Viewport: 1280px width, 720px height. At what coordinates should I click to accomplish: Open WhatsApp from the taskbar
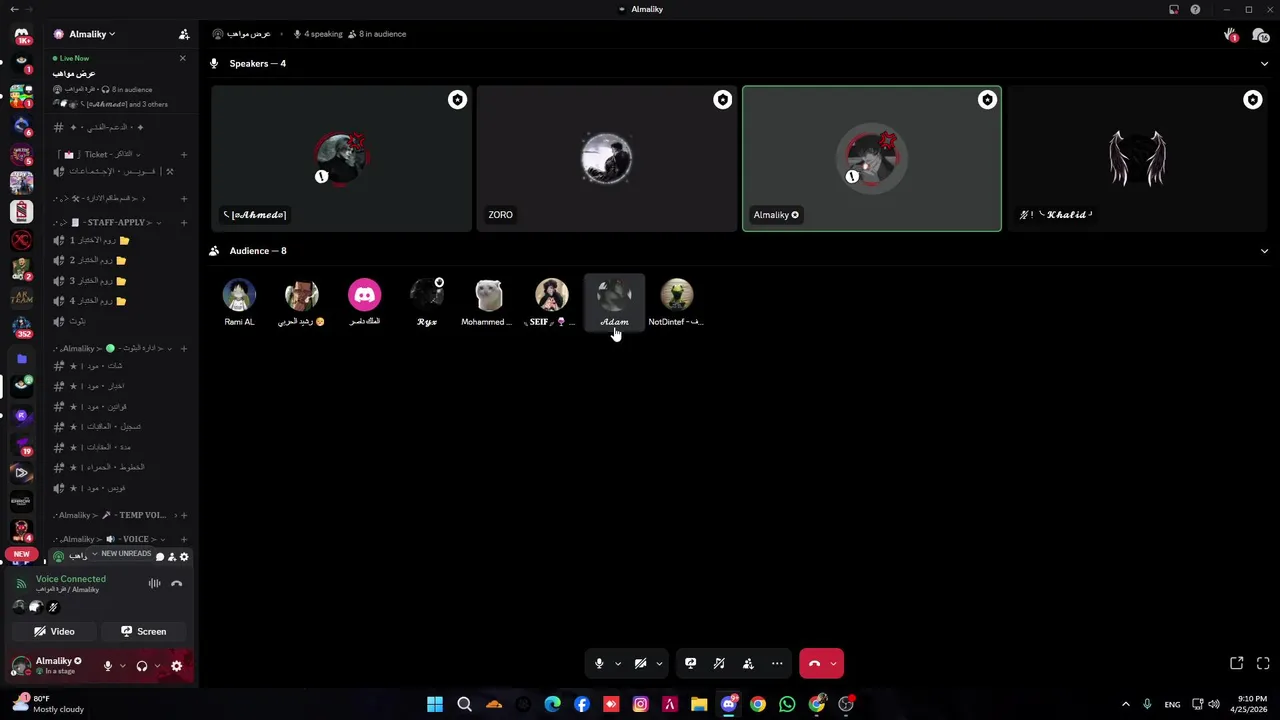(787, 704)
